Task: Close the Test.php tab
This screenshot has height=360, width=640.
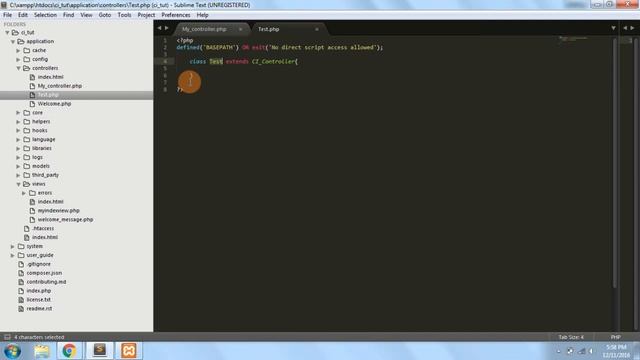Action: (317, 29)
